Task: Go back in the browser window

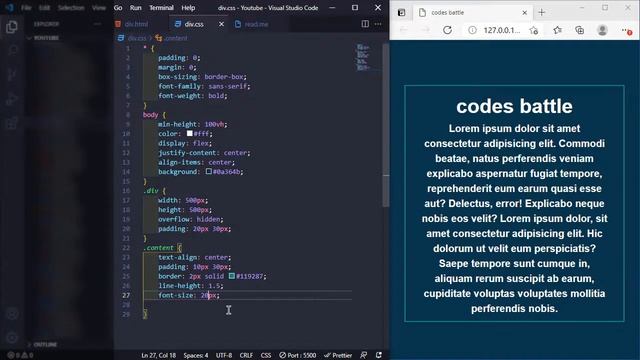Action: click(403, 30)
